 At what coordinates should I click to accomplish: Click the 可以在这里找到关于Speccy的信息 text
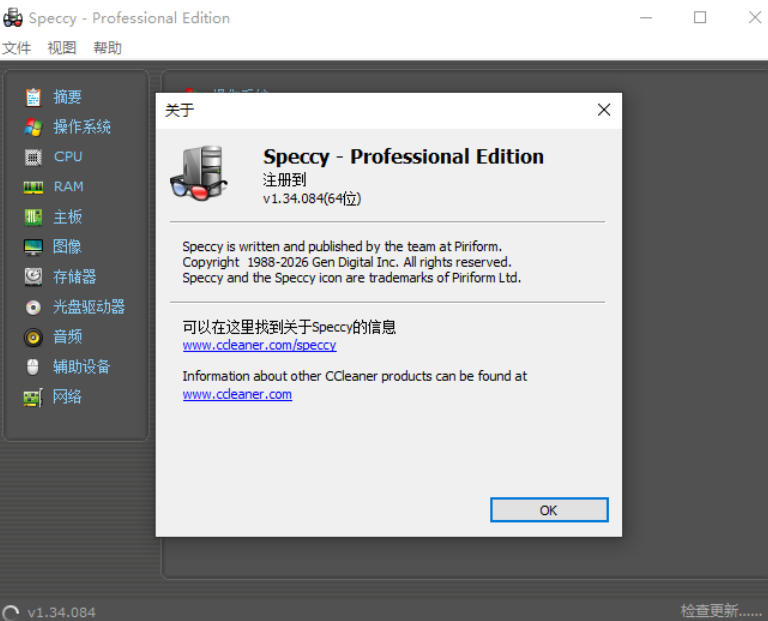pos(289,327)
